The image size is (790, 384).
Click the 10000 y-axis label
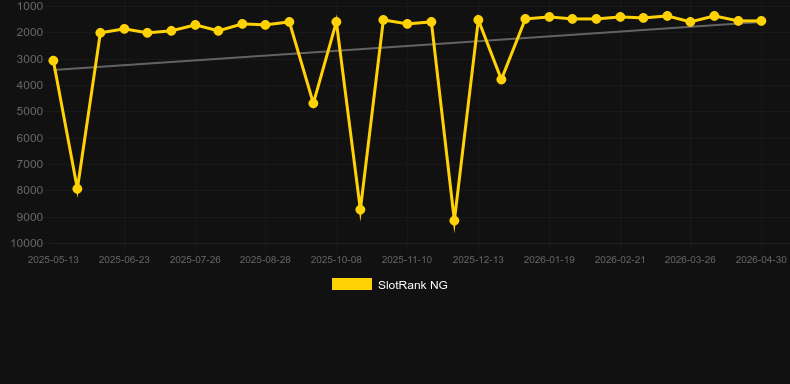(27, 244)
